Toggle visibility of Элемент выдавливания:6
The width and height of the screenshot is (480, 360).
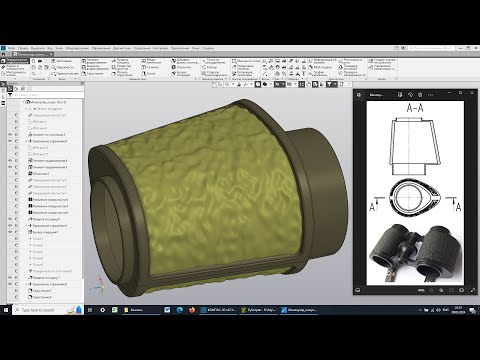pyautogui.click(x=10, y=161)
